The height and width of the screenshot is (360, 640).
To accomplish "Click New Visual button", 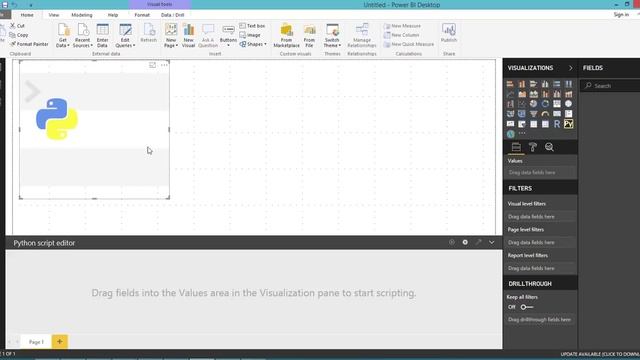I will click(188, 36).
